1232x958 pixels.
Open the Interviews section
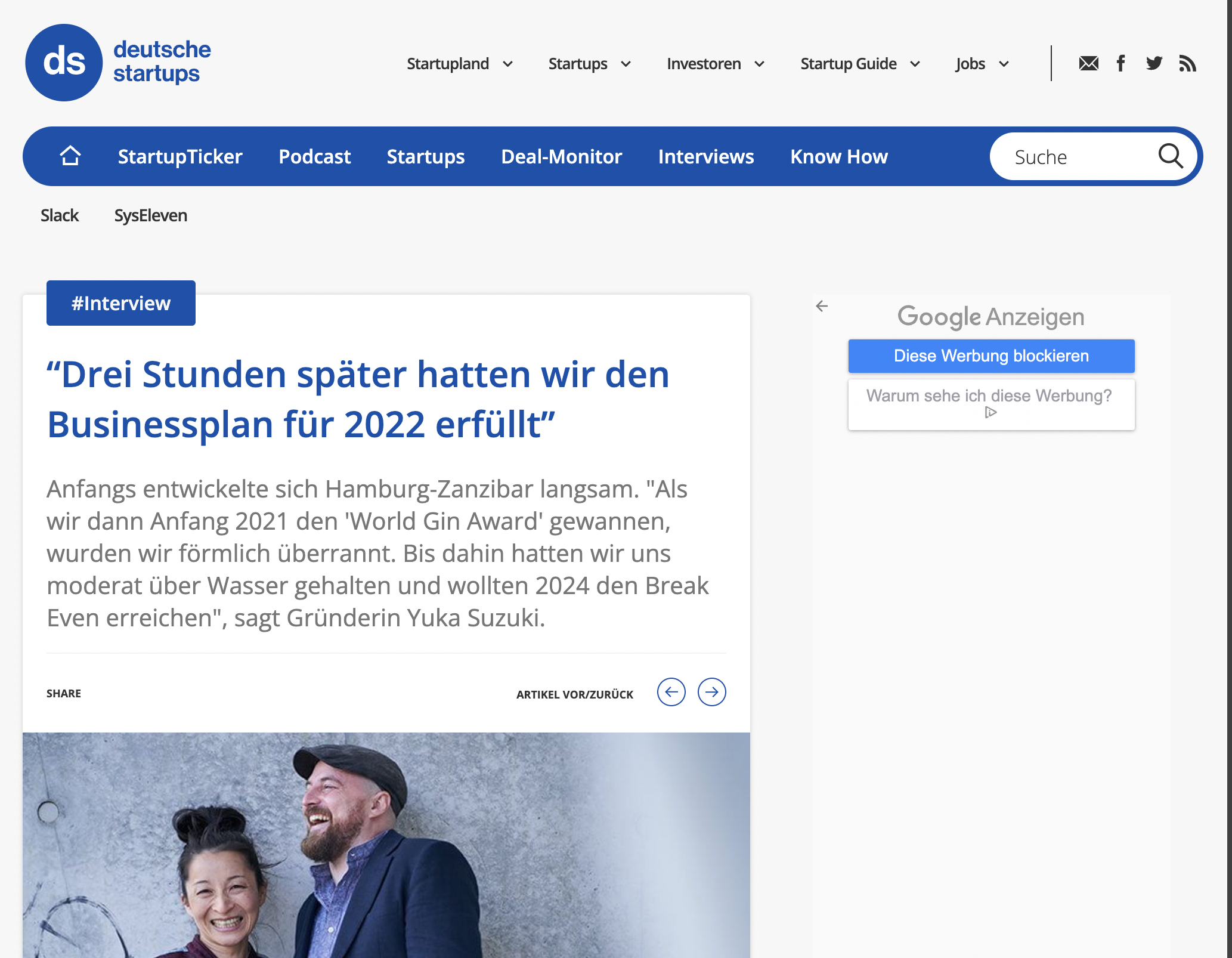706,156
